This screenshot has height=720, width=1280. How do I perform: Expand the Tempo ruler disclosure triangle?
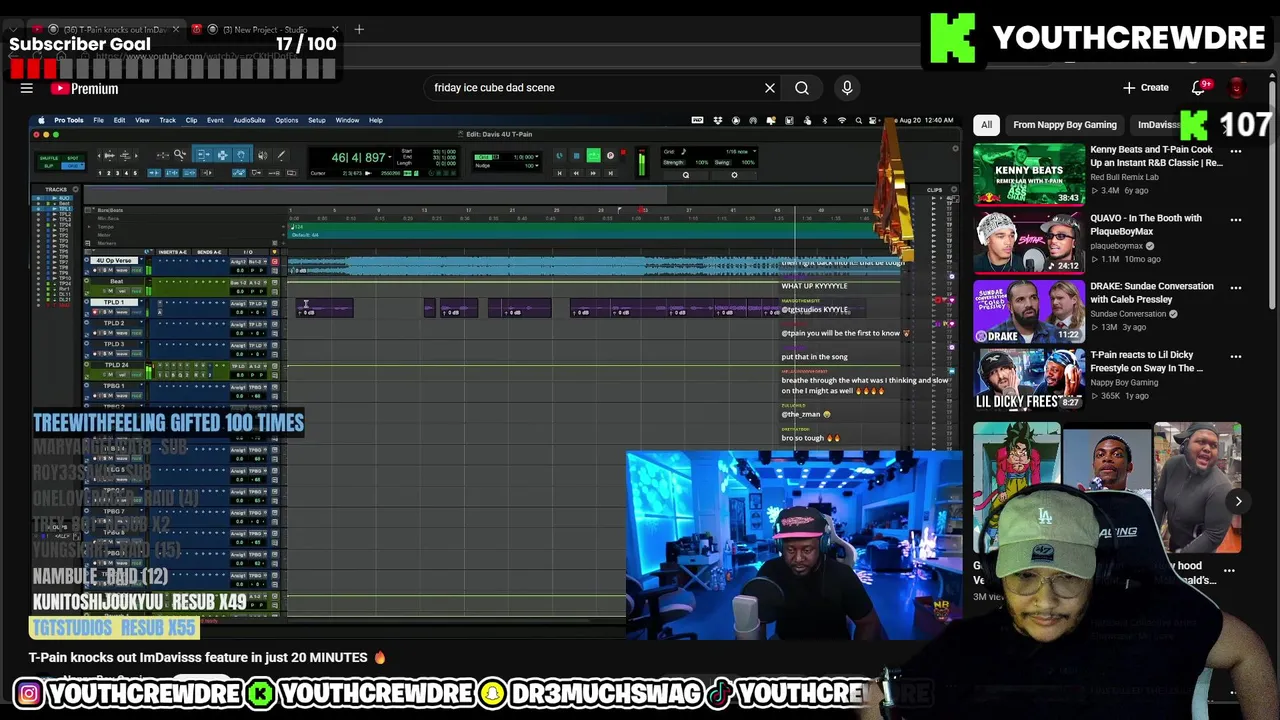[x=89, y=227]
